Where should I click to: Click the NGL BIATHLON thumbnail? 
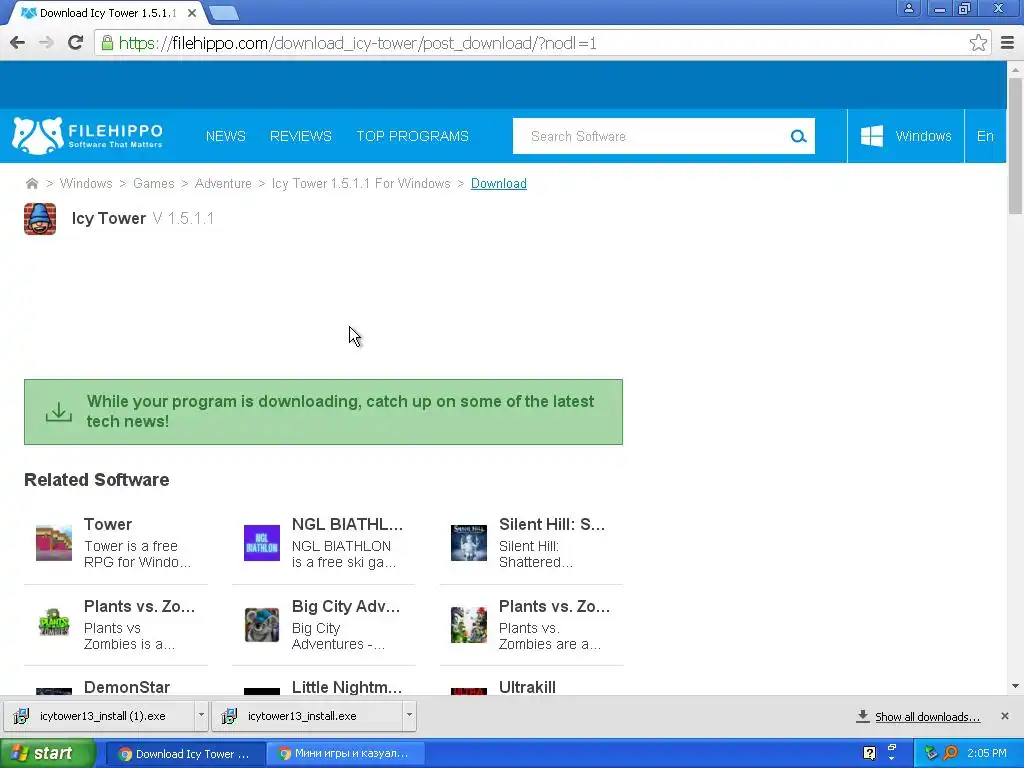click(262, 543)
